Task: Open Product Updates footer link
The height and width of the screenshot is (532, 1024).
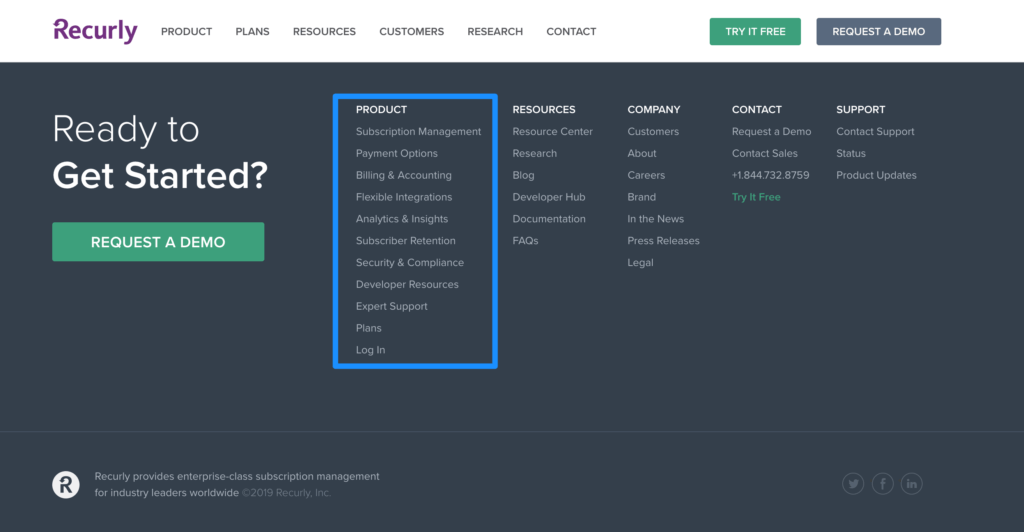Action: [876, 175]
